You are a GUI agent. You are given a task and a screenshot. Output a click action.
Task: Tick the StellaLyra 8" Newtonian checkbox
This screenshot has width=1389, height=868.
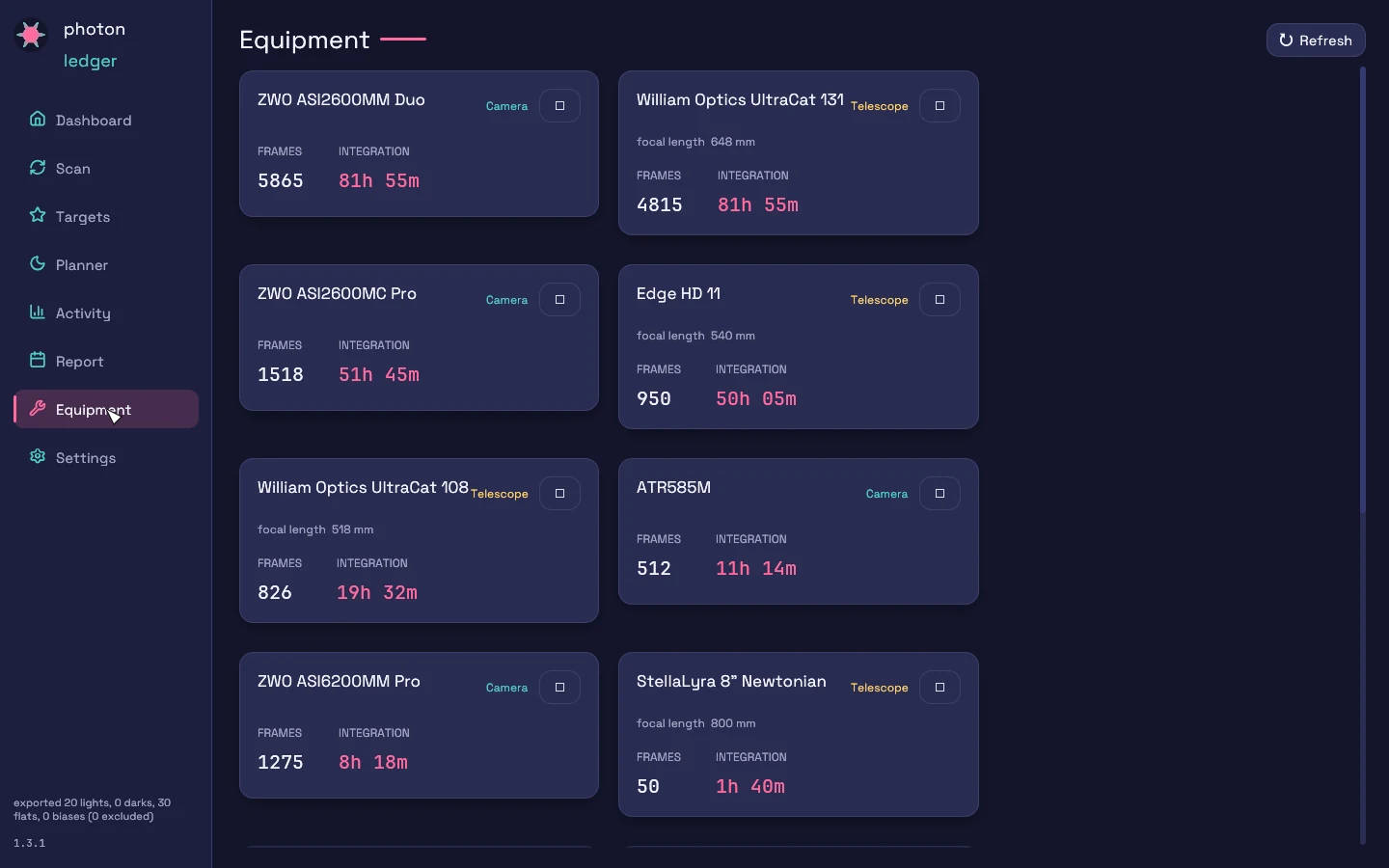tap(940, 688)
